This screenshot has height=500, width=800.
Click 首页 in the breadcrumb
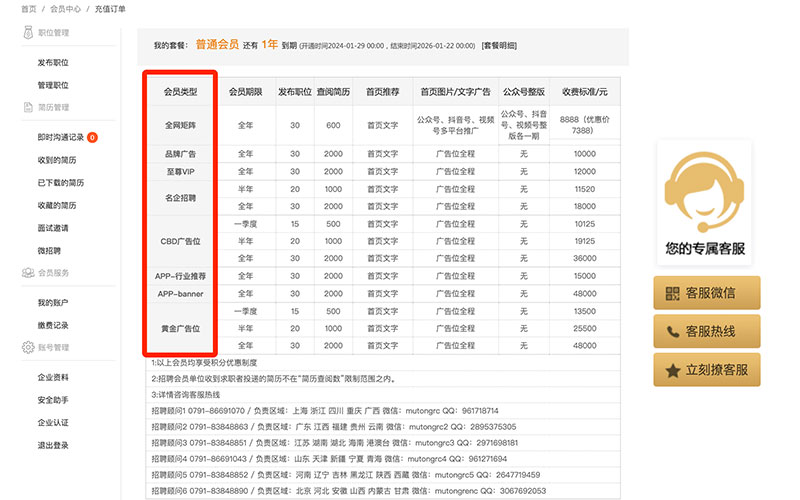pyautogui.click(x=29, y=9)
